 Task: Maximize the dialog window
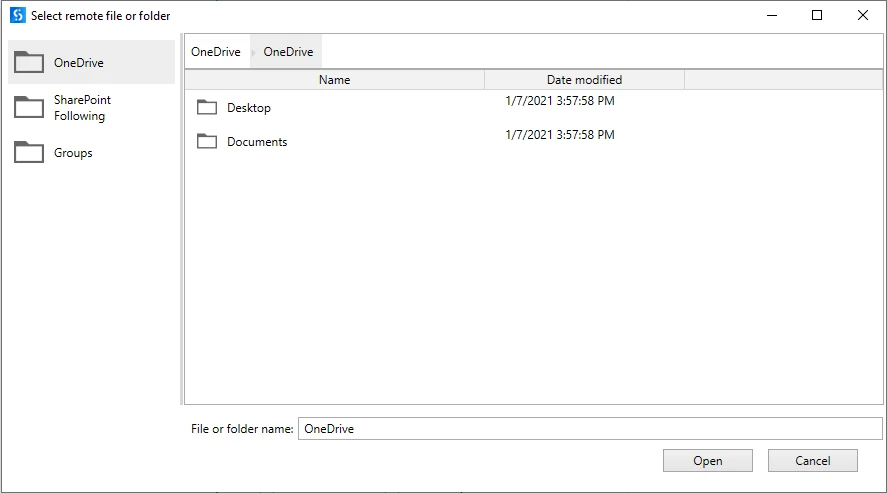point(817,15)
